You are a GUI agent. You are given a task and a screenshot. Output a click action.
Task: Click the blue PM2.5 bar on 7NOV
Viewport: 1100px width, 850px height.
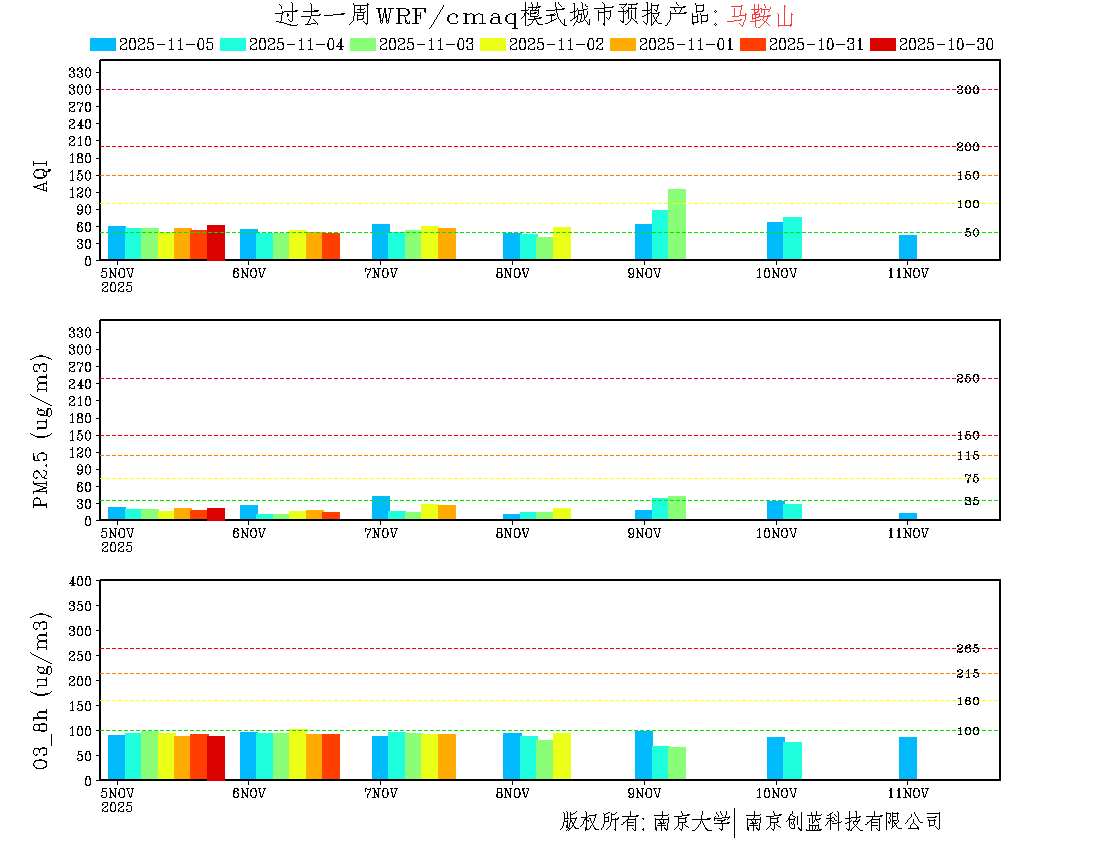tap(380, 508)
